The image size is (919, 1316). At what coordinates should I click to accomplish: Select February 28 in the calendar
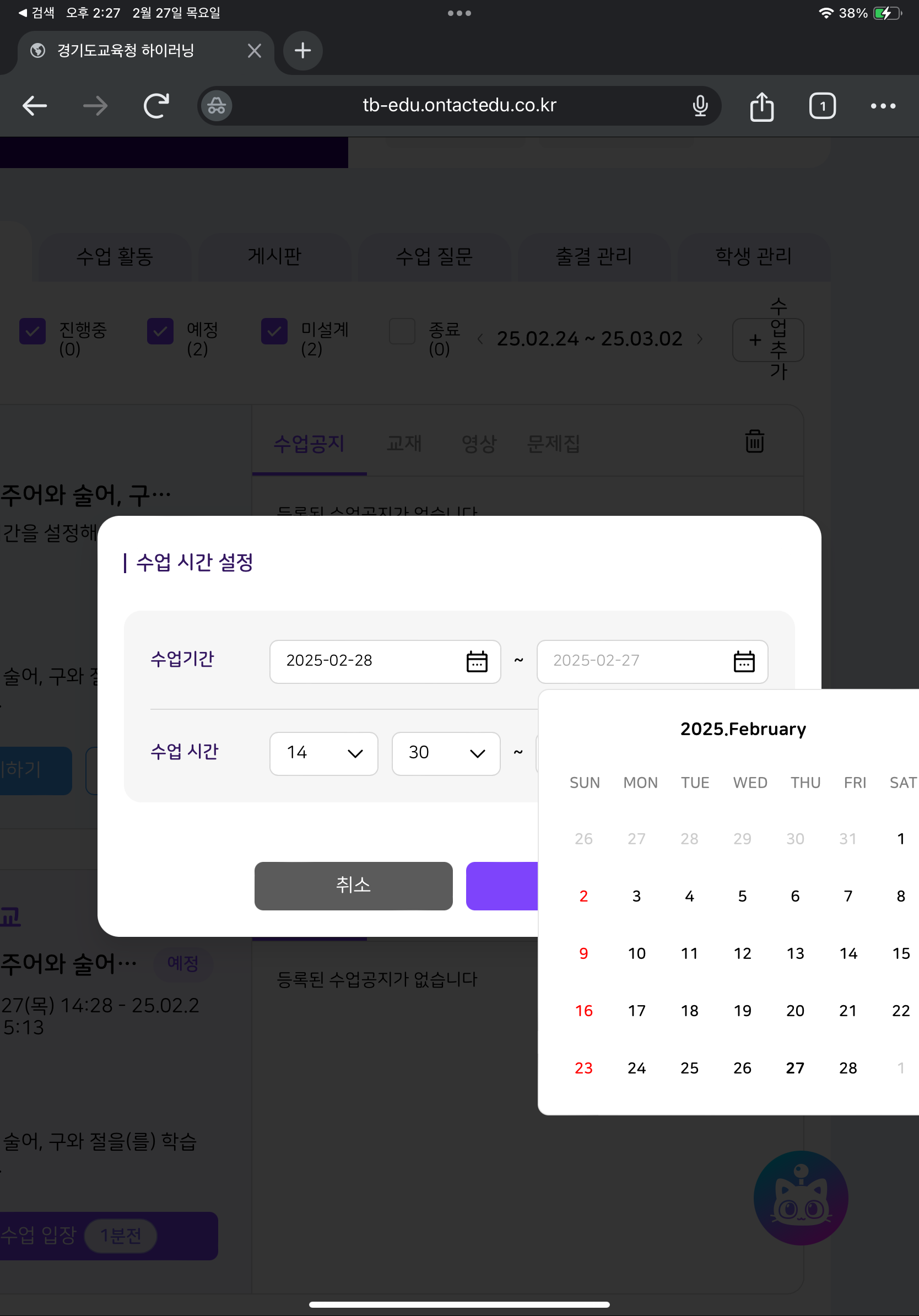847,1068
